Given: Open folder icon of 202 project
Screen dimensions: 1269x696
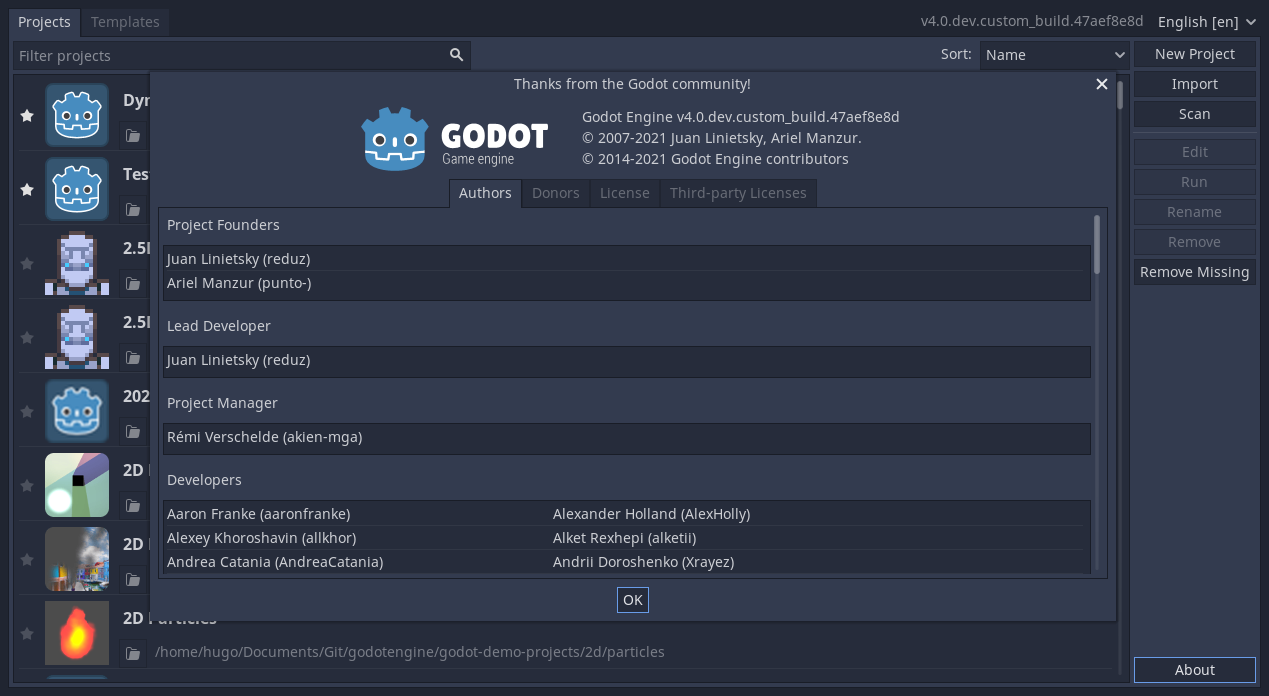Looking at the screenshot, I should point(132,432).
